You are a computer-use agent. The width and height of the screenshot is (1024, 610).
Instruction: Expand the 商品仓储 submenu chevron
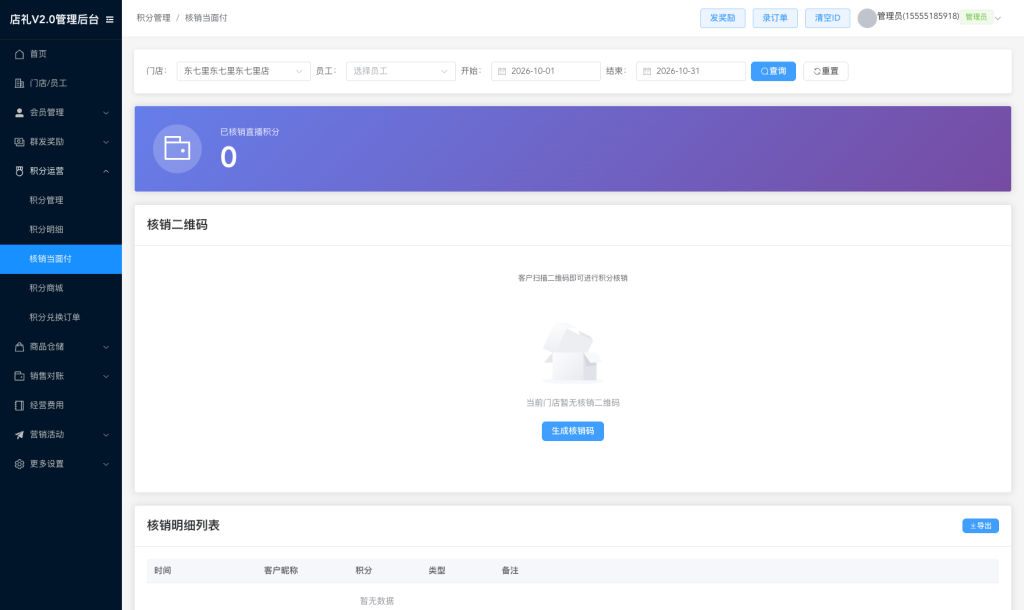click(106, 347)
